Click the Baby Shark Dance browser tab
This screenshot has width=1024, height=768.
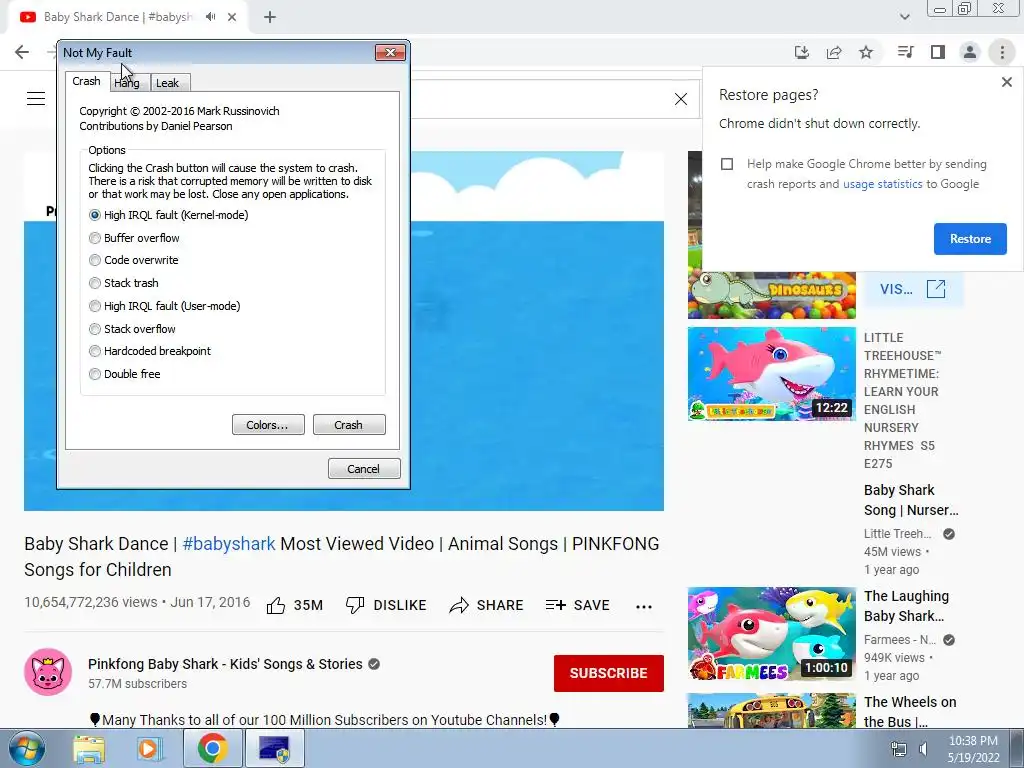pyautogui.click(x=118, y=17)
